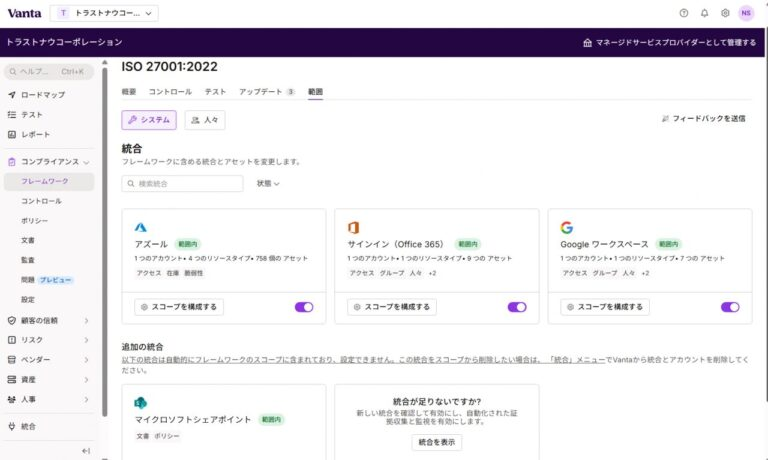Click the search magnifier in 検索統合 field
Viewport: 768px width, 460px height.
pos(131,184)
